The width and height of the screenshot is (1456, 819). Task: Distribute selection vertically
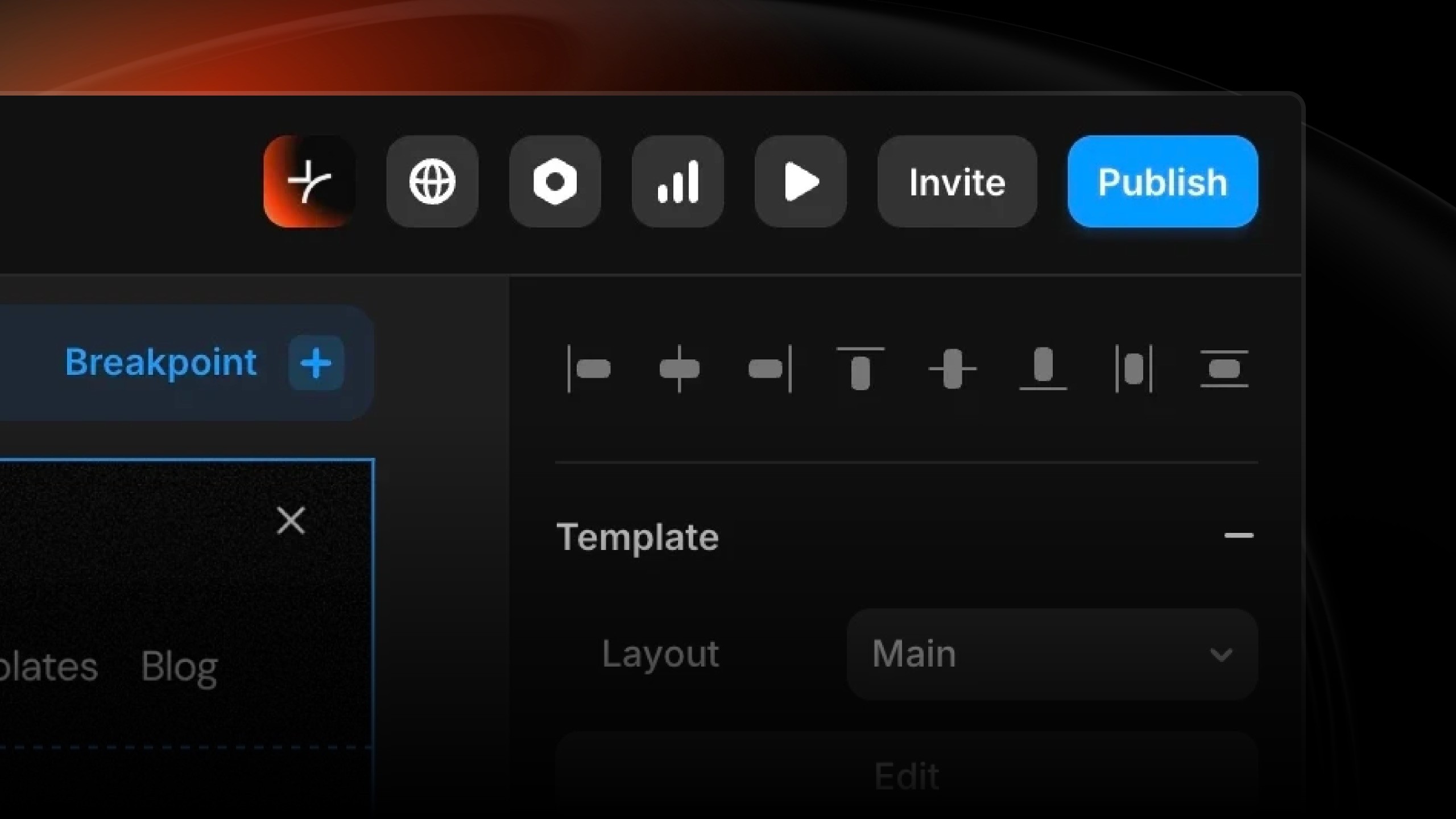[1224, 369]
